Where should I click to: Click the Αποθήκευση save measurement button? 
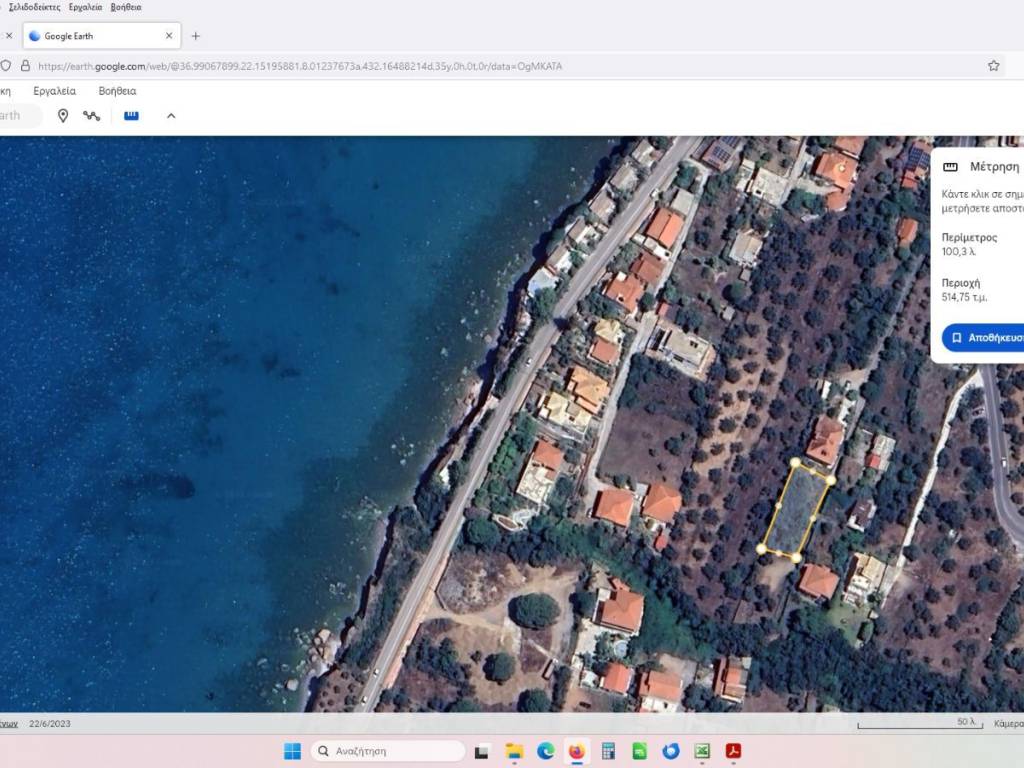pyautogui.click(x=985, y=338)
